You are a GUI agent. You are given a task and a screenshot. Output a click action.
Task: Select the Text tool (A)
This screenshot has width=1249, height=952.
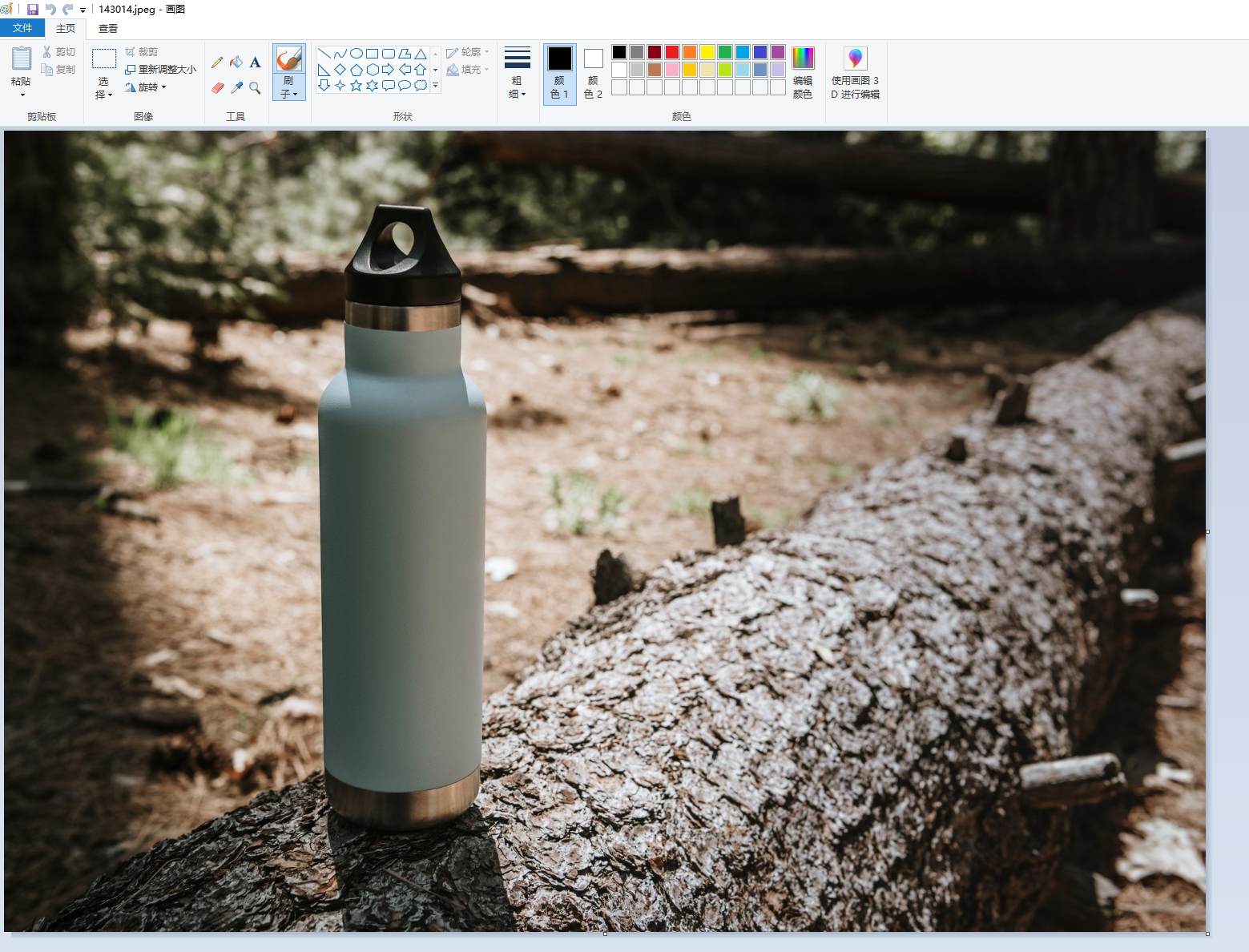pyautogui.click(x=255, y=62)
